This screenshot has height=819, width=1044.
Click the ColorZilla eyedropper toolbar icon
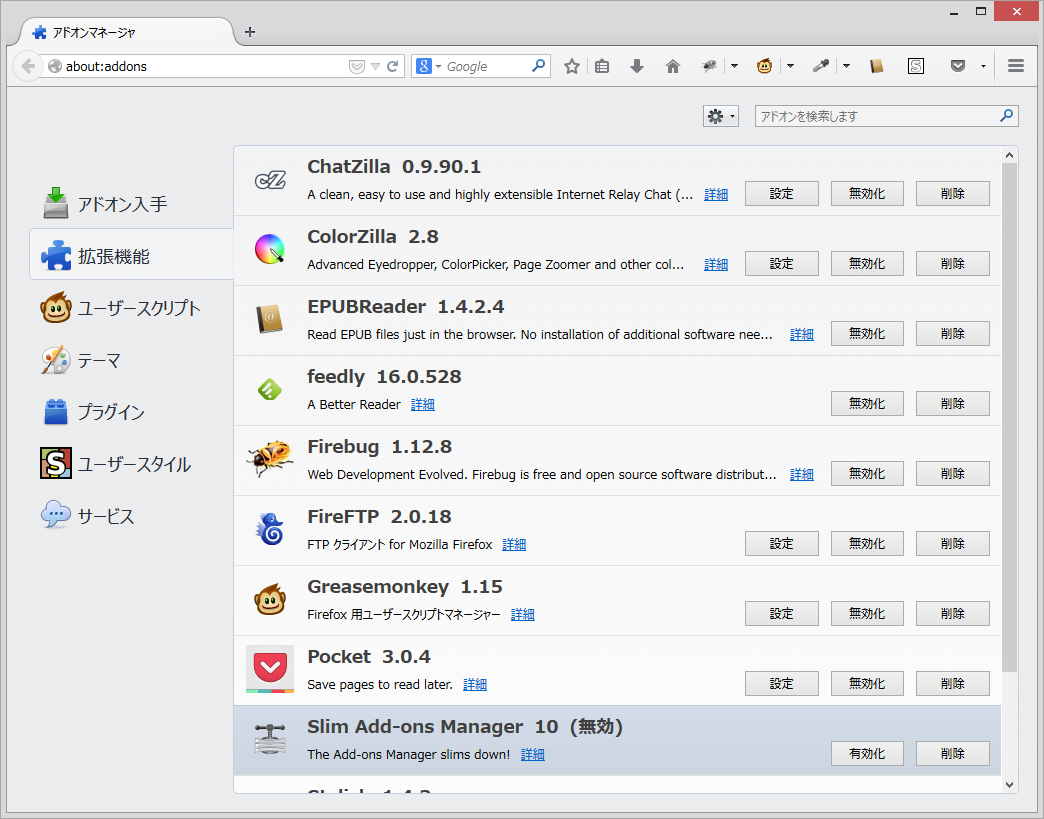(820, 66)
